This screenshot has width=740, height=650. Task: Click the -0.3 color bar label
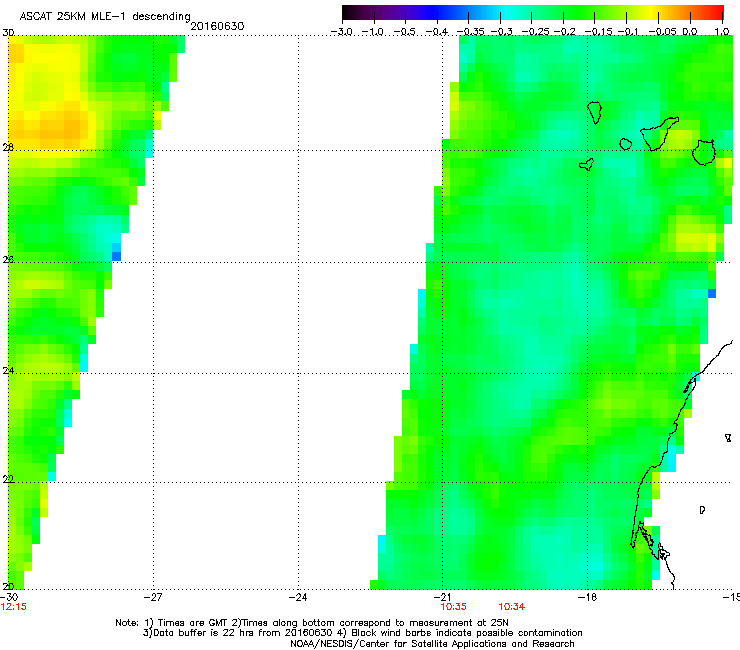pos(502,32)
